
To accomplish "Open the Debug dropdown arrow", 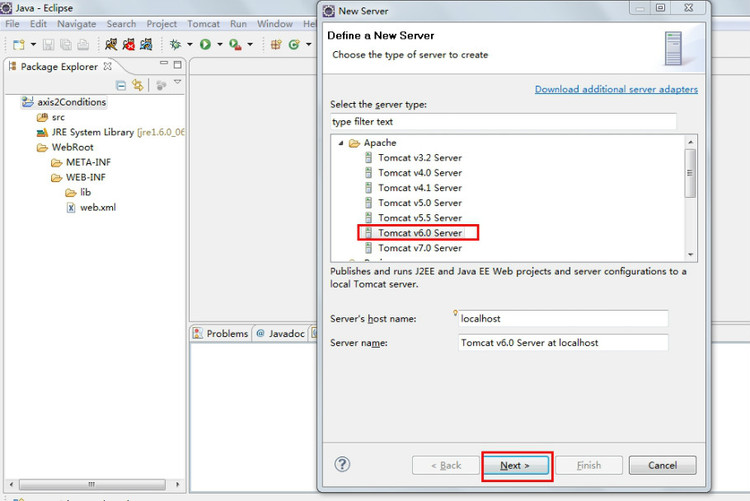I will [x=189, y=45].
